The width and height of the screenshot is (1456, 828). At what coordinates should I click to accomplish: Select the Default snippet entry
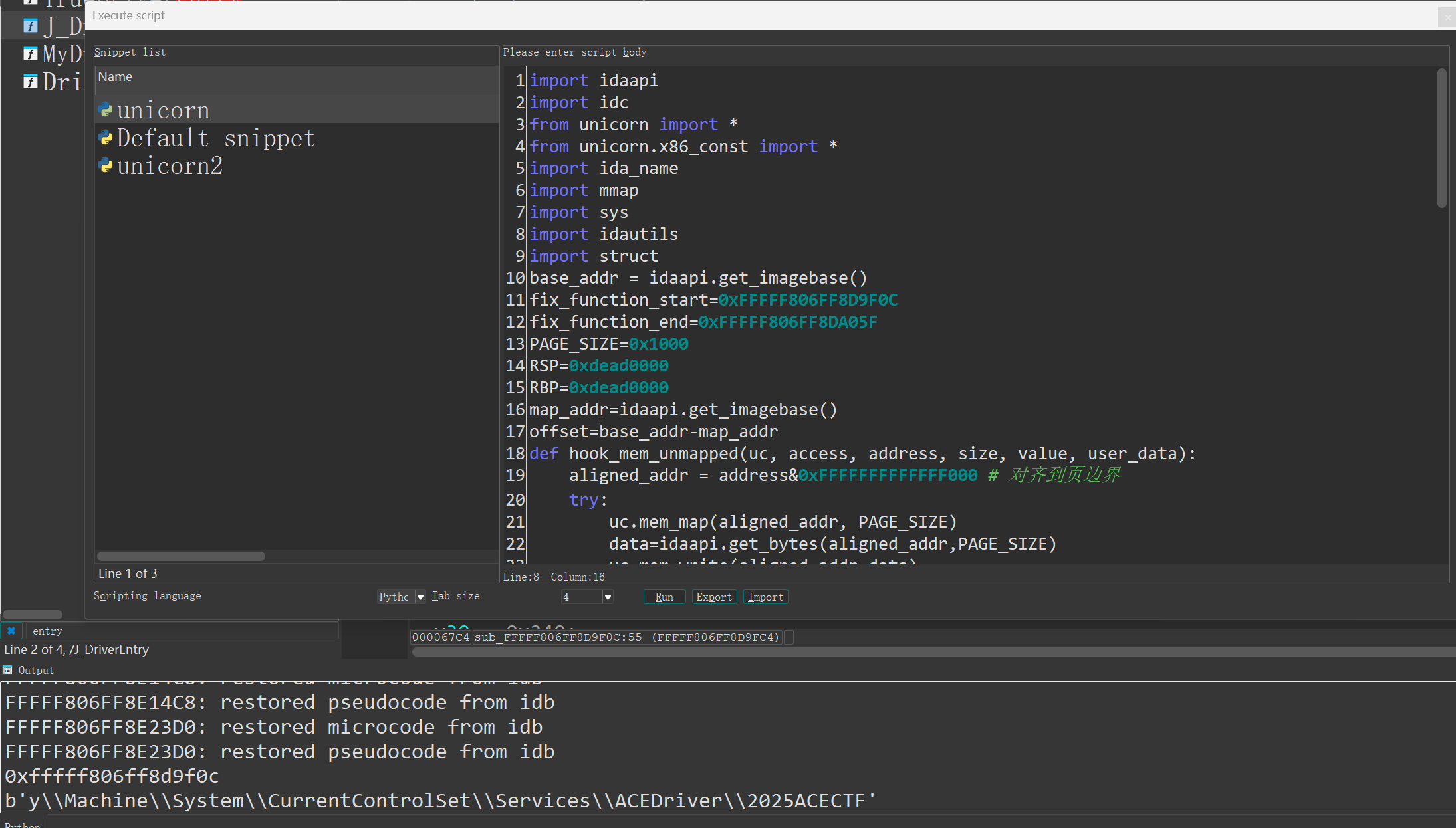click(215, 138)
